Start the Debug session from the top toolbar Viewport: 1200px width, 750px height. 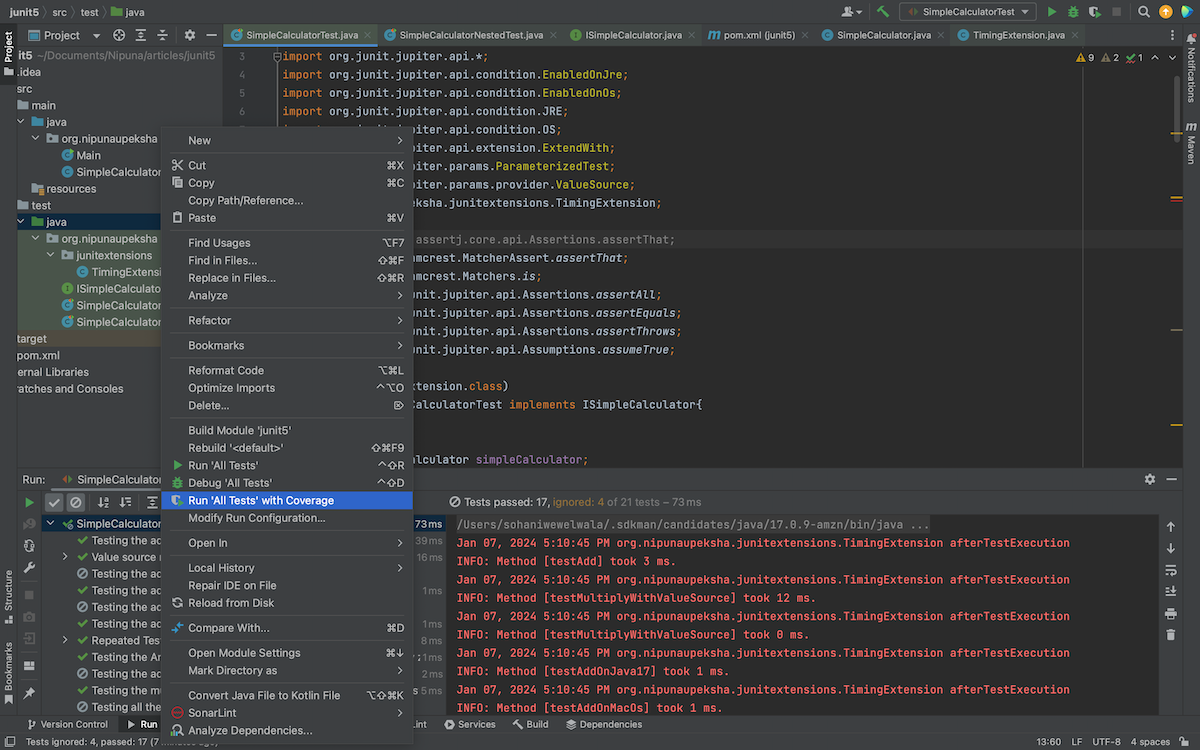click(1073, 11)
